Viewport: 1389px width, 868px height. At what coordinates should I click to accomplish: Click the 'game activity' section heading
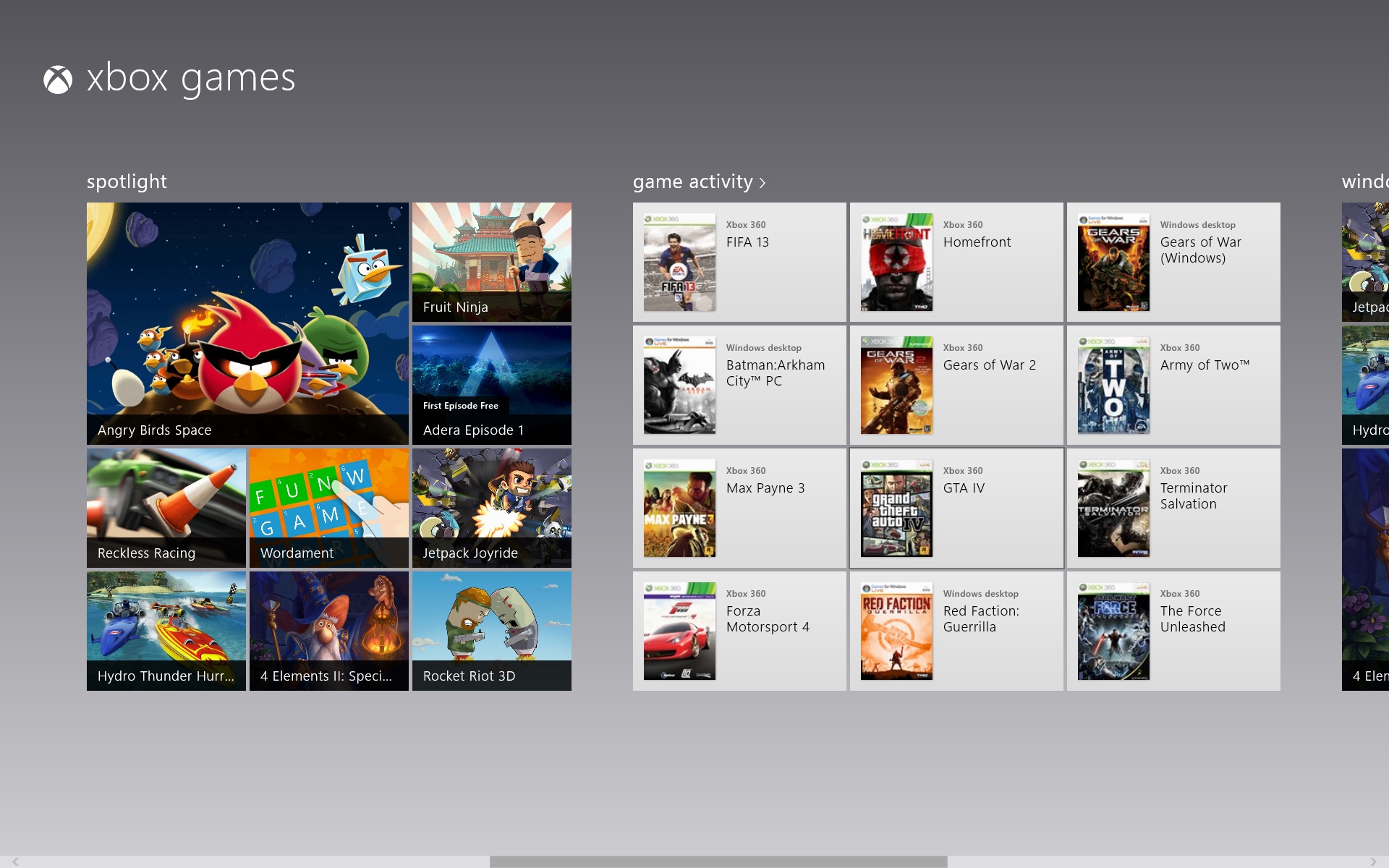693,182
